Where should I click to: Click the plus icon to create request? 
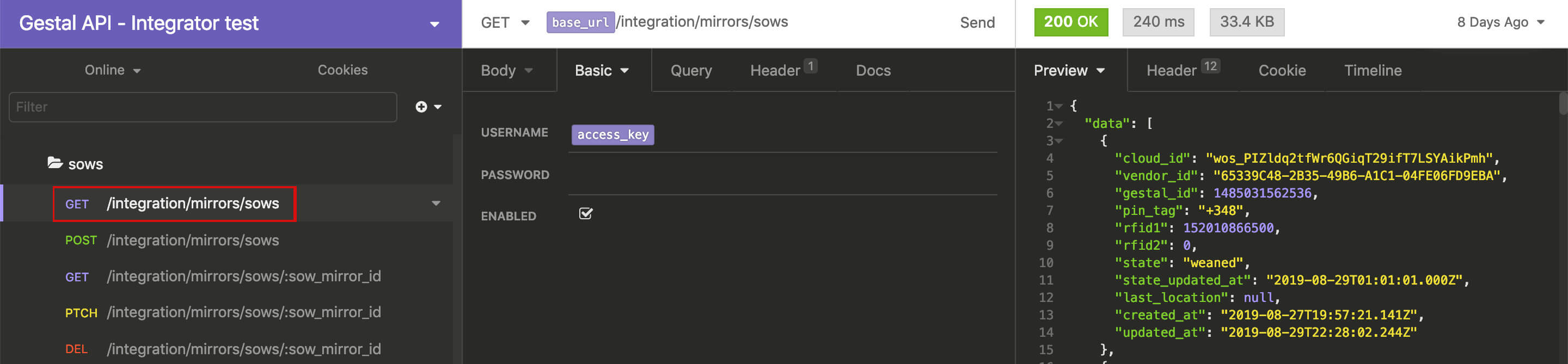tap(421, 107)
